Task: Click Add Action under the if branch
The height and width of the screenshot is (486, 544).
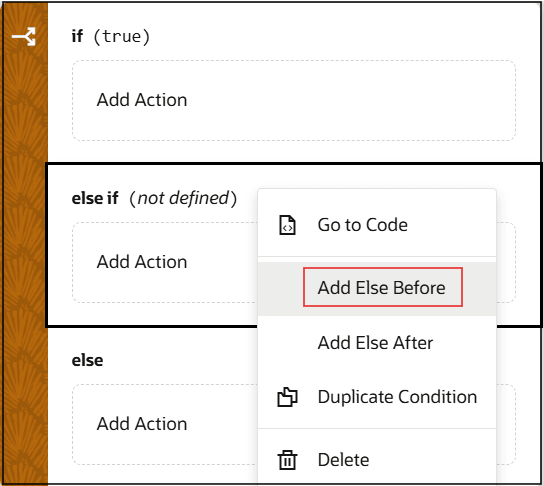Action: 142,100
